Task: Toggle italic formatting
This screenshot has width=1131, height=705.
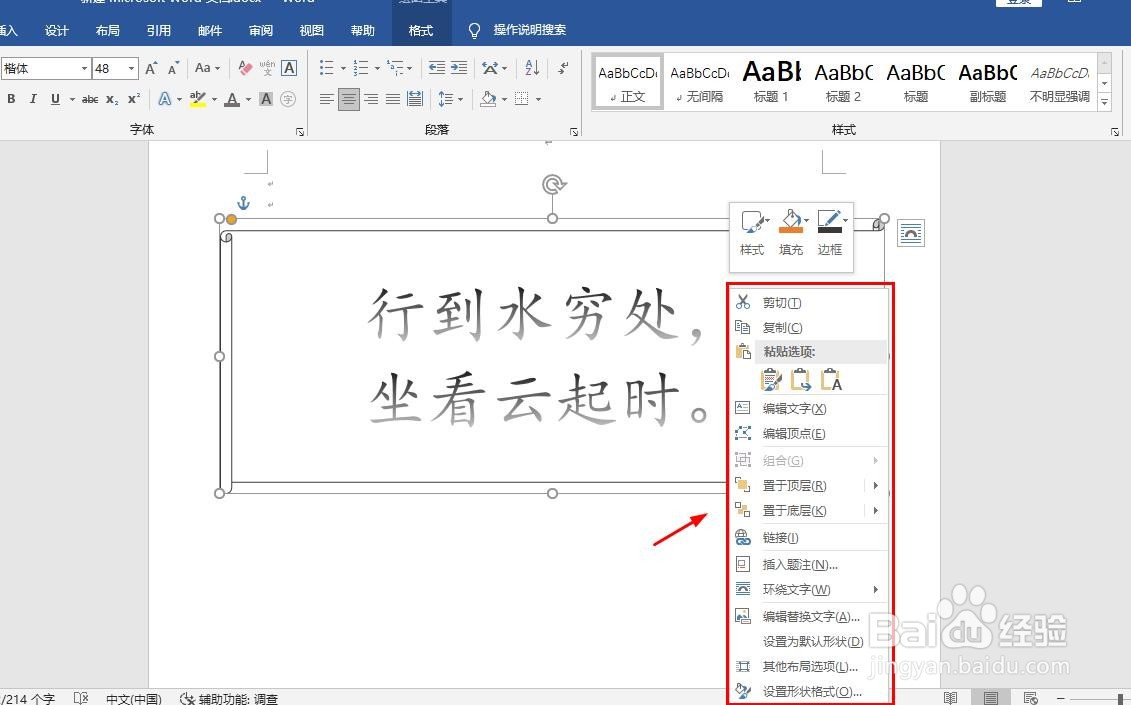Action: [32, 99]
